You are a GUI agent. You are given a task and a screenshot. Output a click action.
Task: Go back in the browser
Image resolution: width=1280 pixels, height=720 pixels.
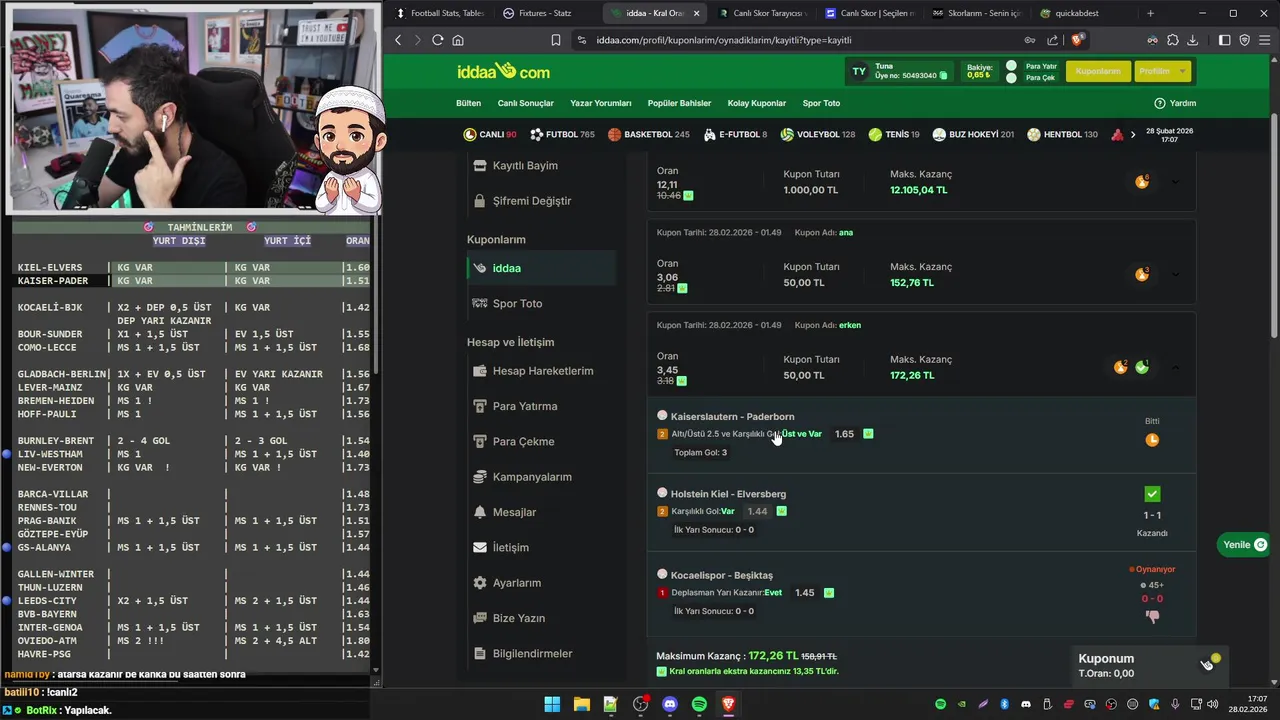(x=397, y=40)
